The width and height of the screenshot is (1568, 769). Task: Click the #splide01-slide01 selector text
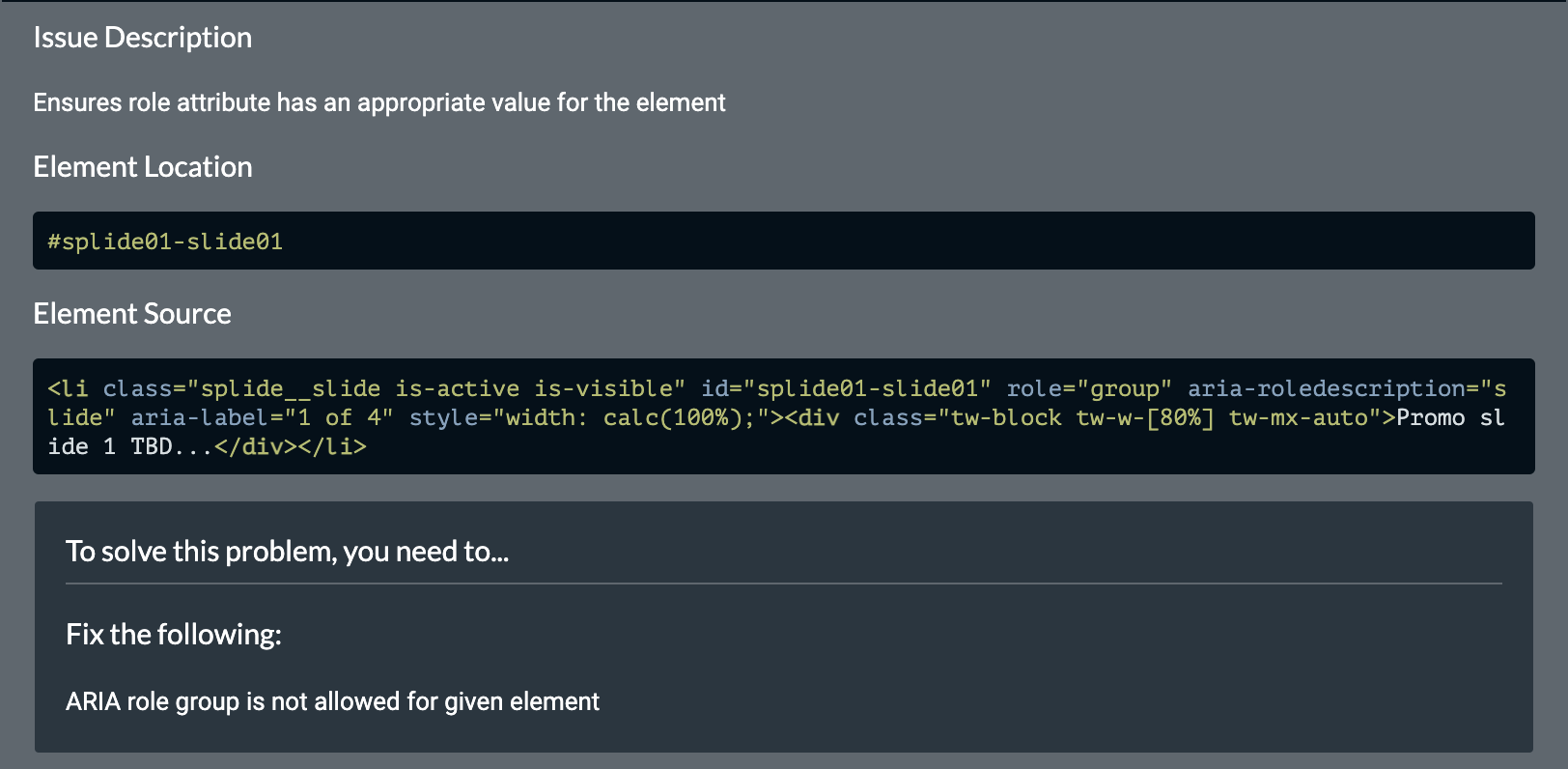click(165, 242)
